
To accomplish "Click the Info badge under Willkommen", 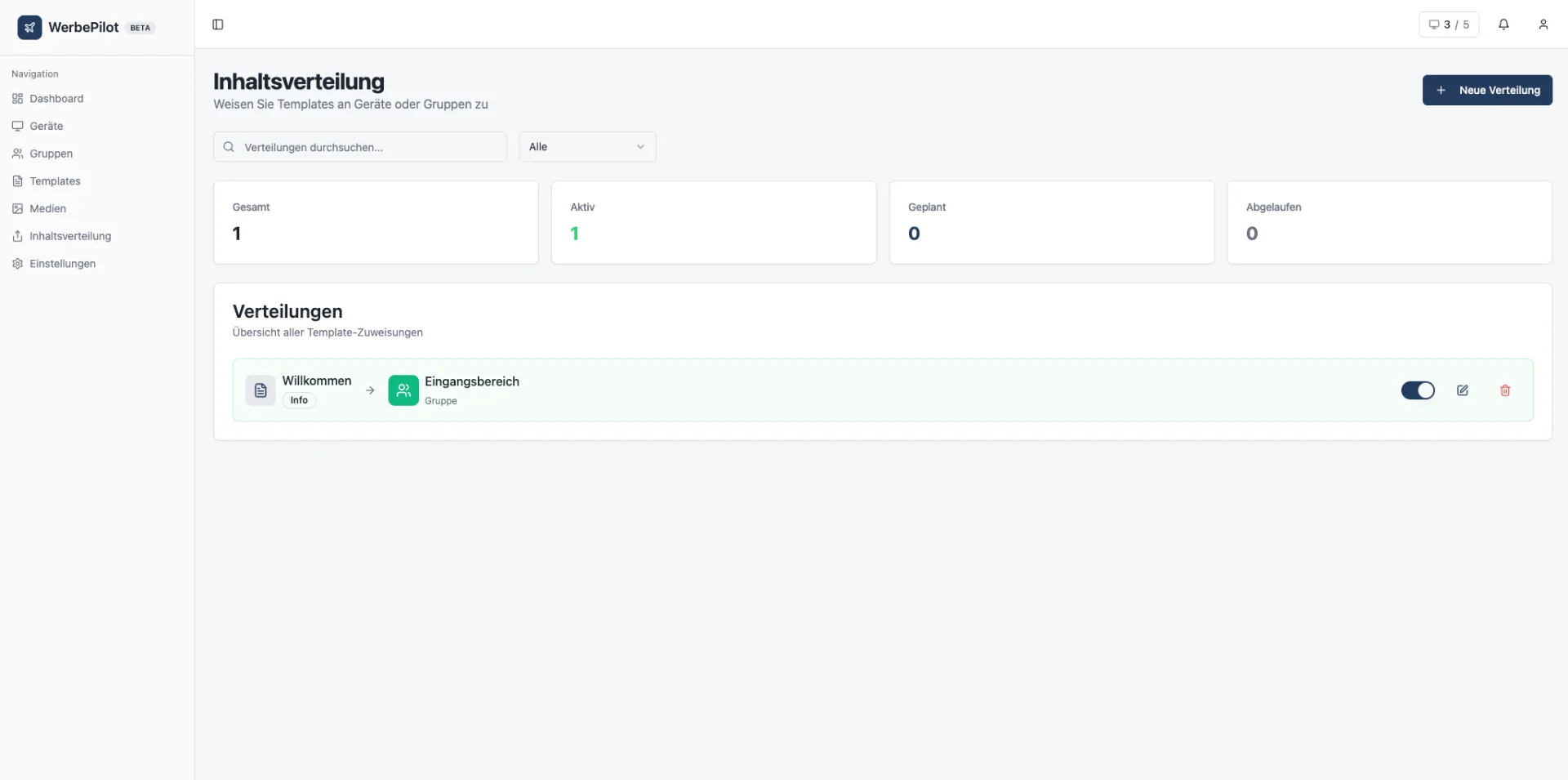I will (299, 400).
